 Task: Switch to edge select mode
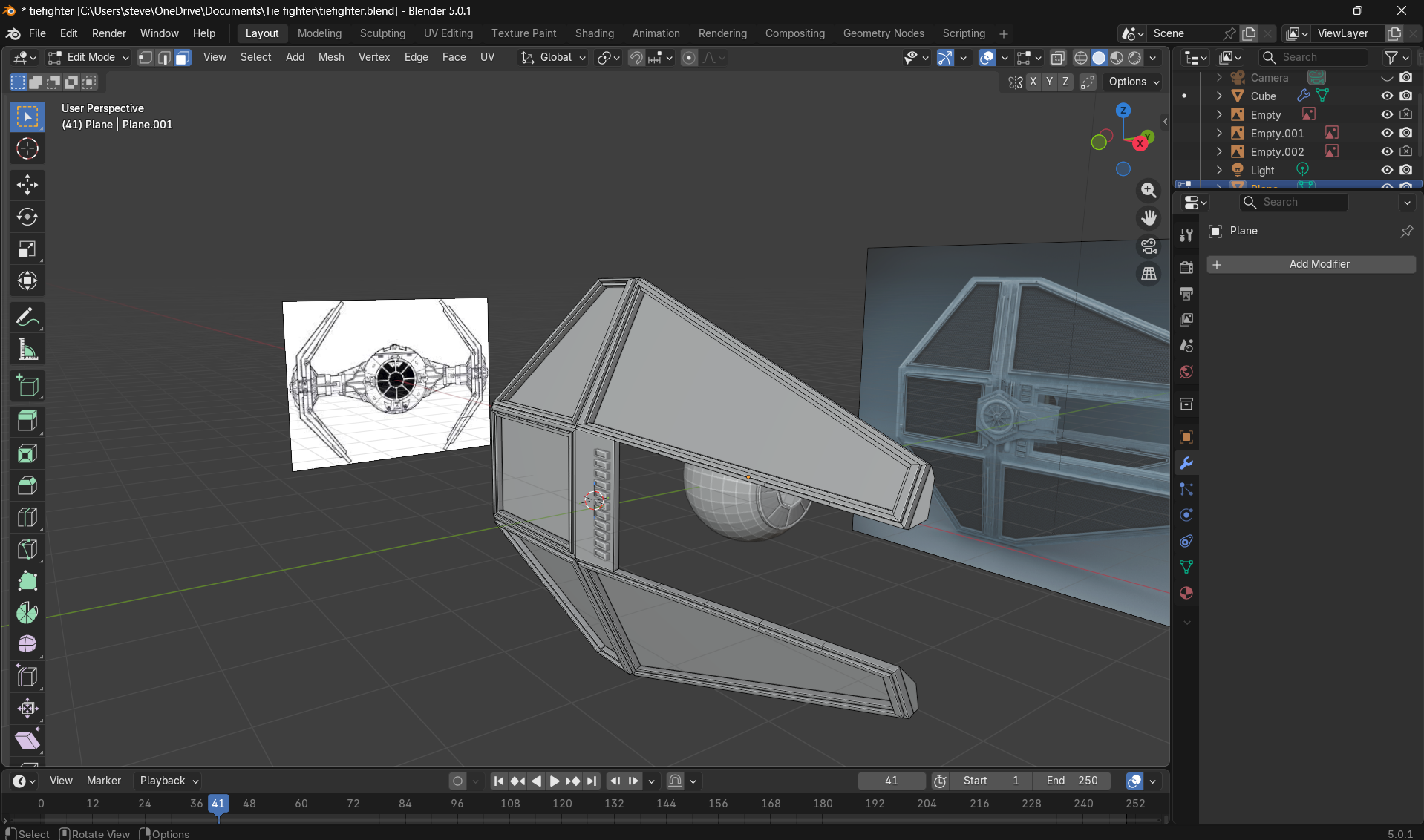point(164,58)
